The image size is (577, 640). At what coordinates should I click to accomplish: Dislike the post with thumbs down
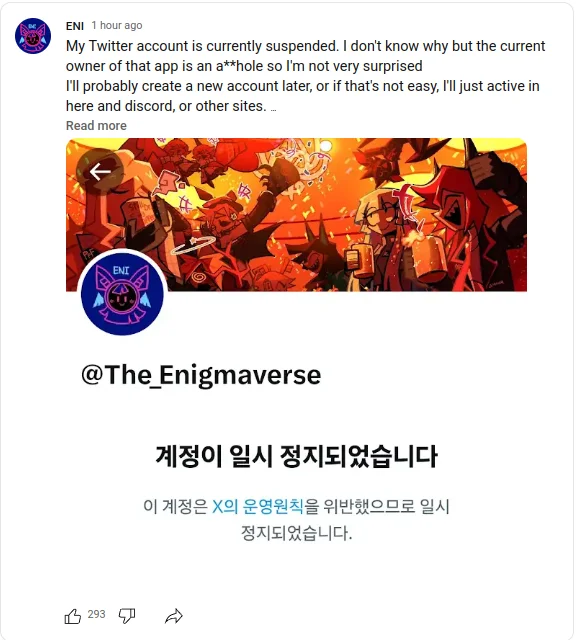(127, 616)
